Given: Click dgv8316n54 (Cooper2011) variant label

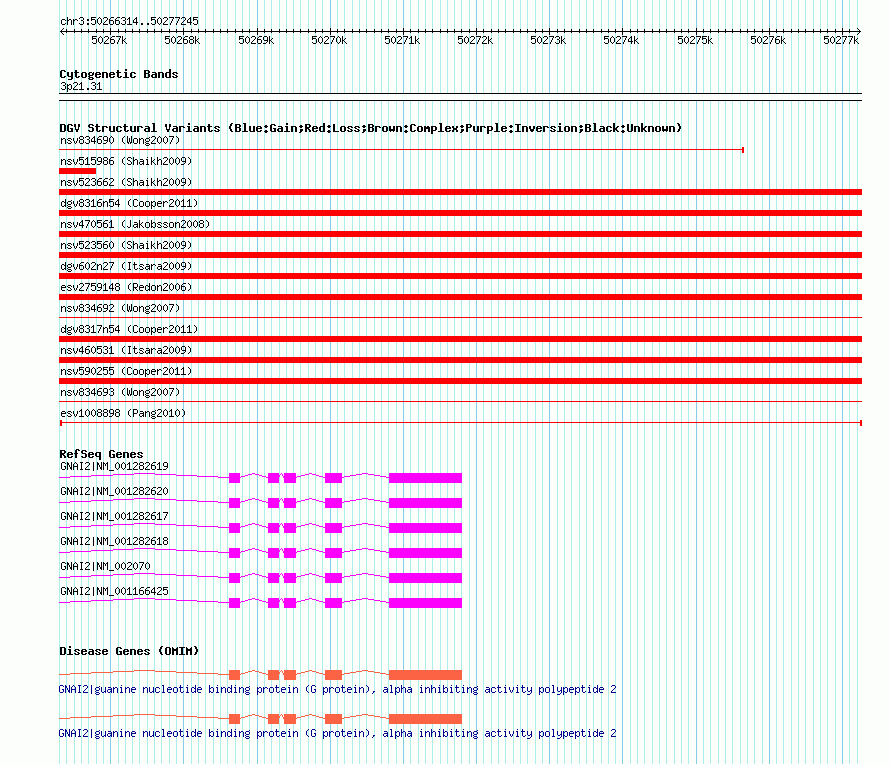Looking at the screenshot, I should [x=129, y=203].
